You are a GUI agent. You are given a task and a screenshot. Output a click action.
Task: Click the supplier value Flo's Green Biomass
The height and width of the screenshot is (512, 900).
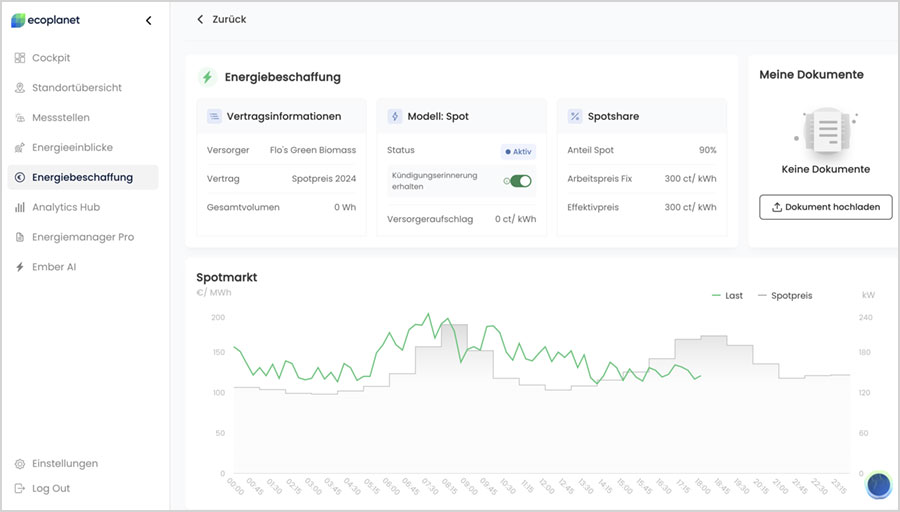[x=313, y=150]
